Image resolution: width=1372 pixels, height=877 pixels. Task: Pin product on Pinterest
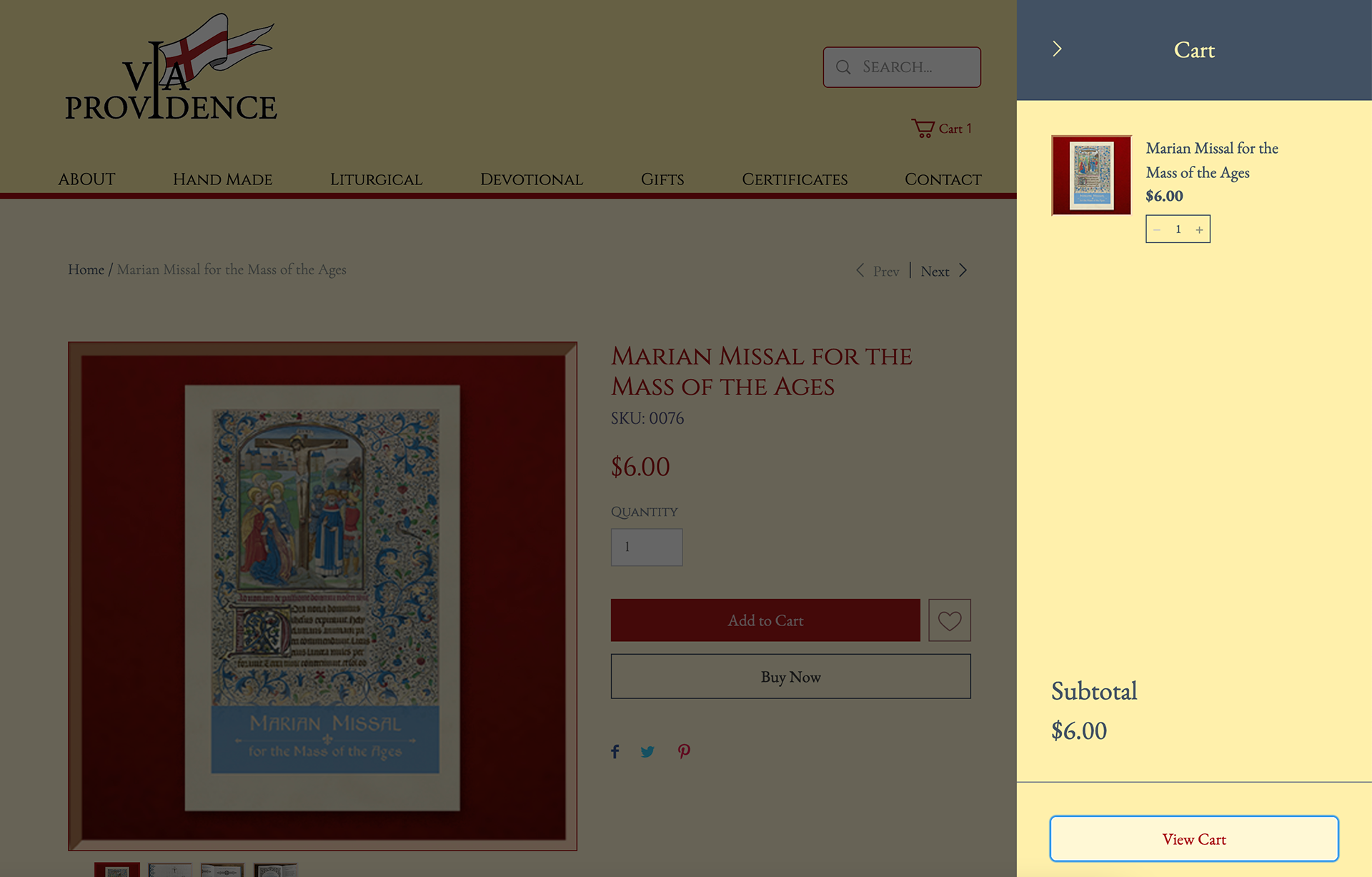pyautogui.click(x=684, y=751)
